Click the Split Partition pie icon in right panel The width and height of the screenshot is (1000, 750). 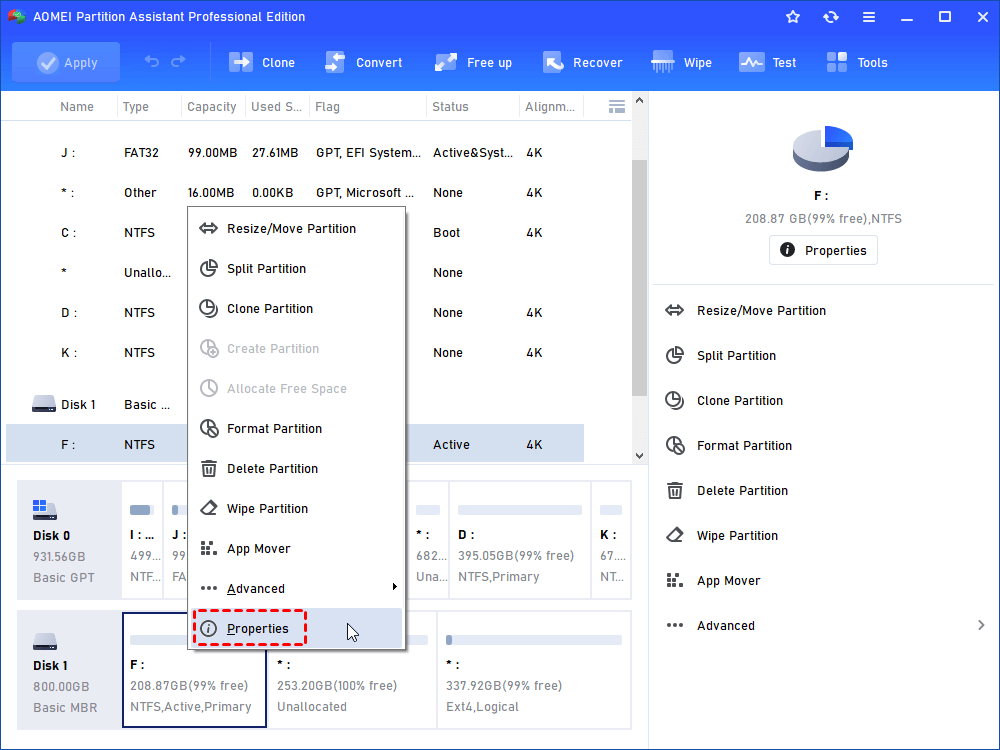pyautogui.click(x=675, y=355)
